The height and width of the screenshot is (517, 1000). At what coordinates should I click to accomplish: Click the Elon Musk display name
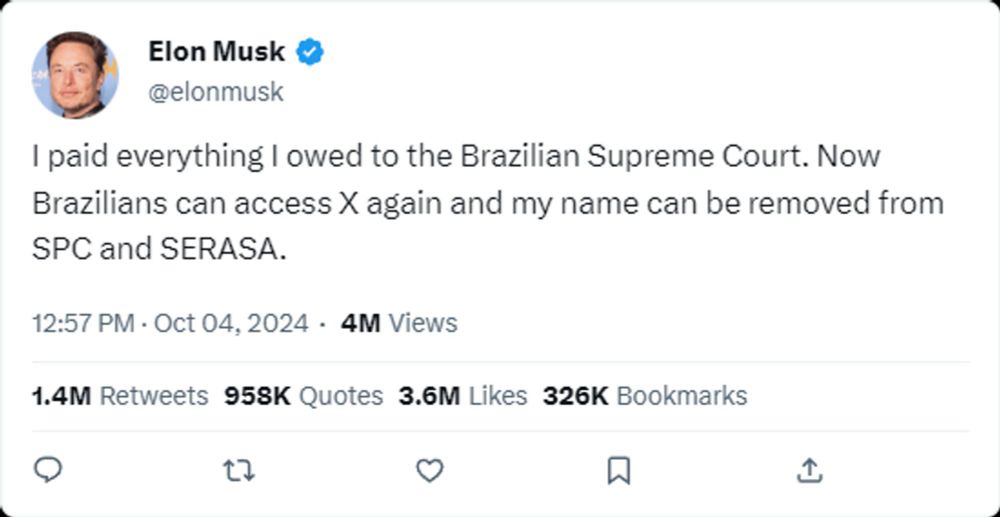[216, 52]
